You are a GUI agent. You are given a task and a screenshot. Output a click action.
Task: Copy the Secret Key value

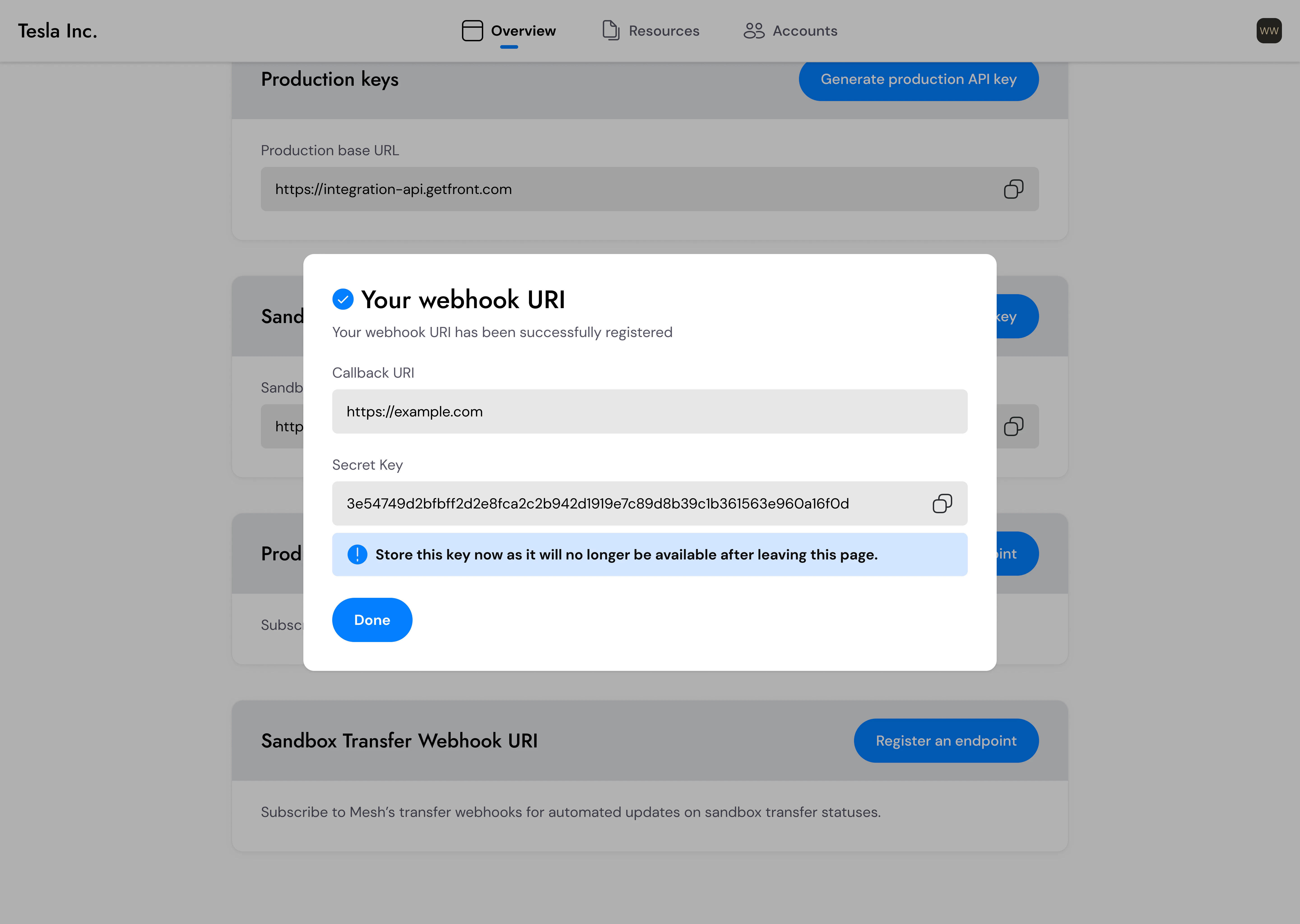click(x=942, y=504)
